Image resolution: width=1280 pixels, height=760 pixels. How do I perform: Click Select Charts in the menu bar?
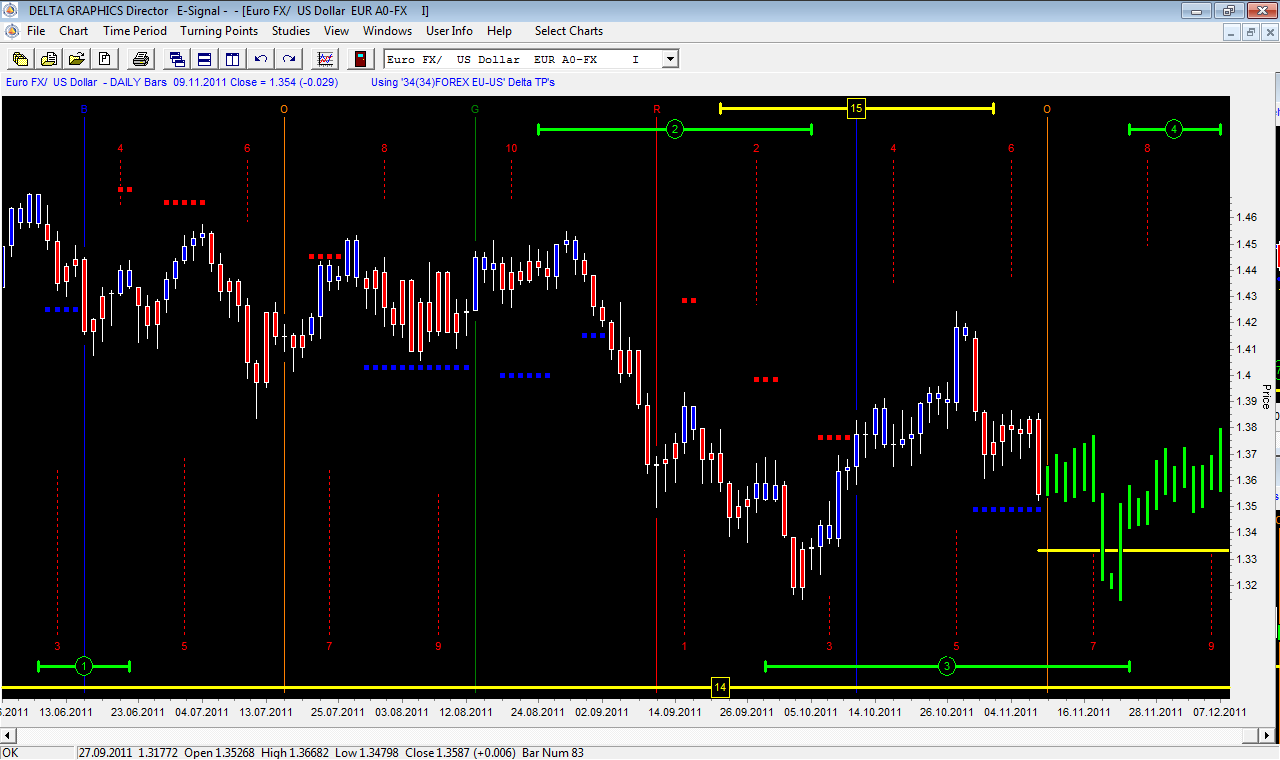point(569,31)
